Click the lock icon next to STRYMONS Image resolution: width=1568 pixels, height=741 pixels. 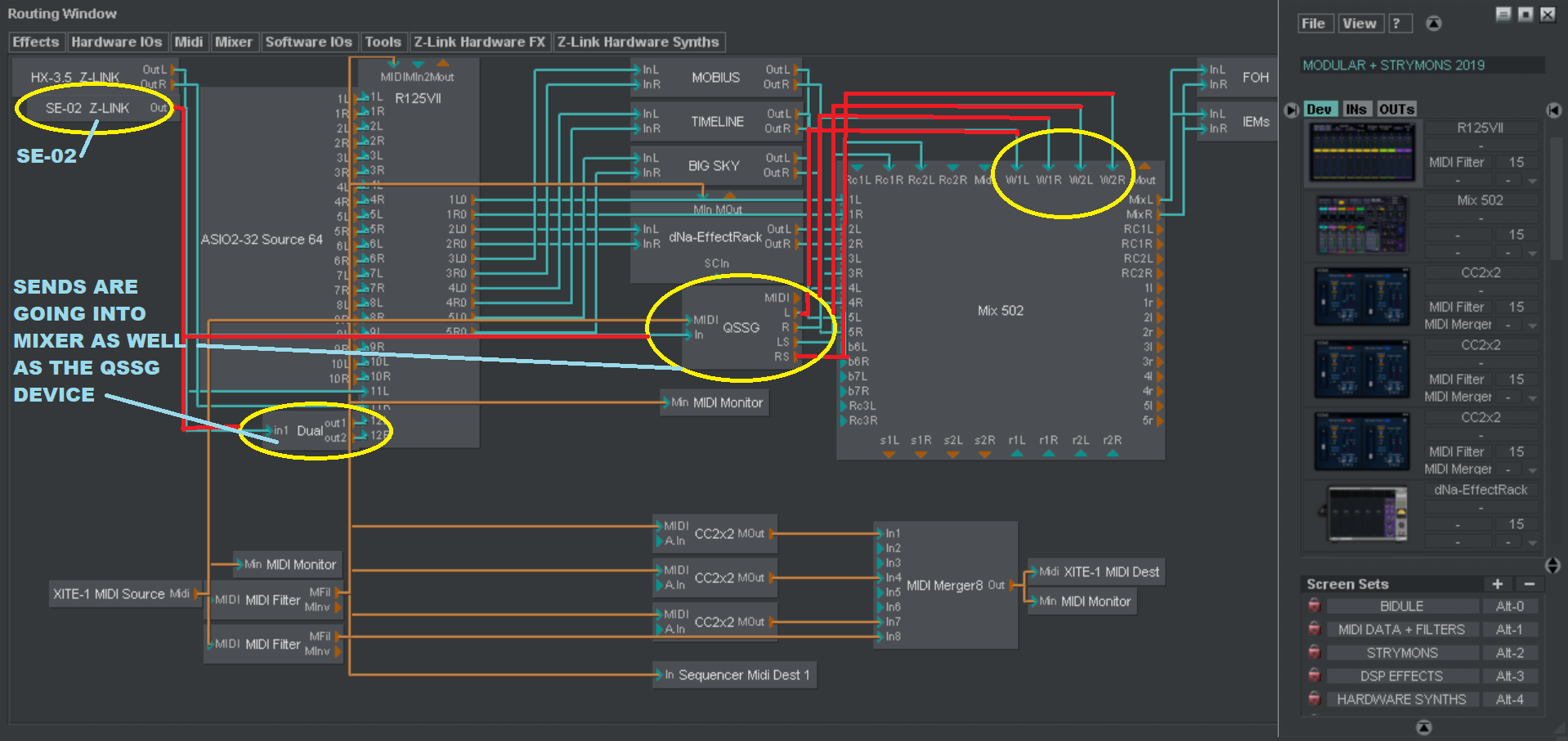(1314, 653)
